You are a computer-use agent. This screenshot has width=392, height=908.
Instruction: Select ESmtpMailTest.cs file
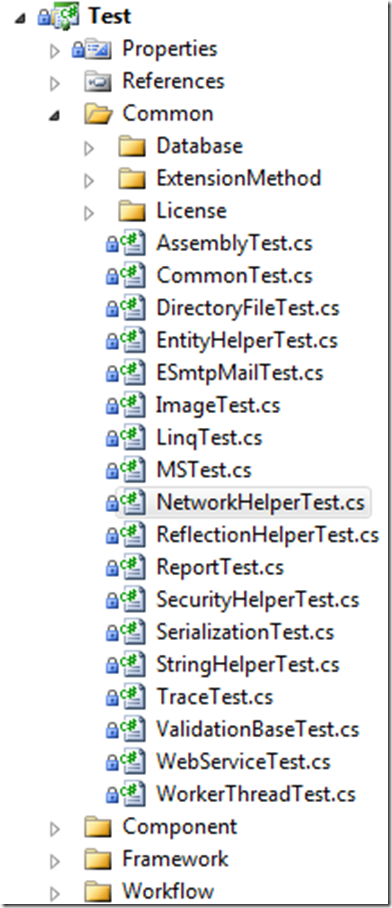240,373
